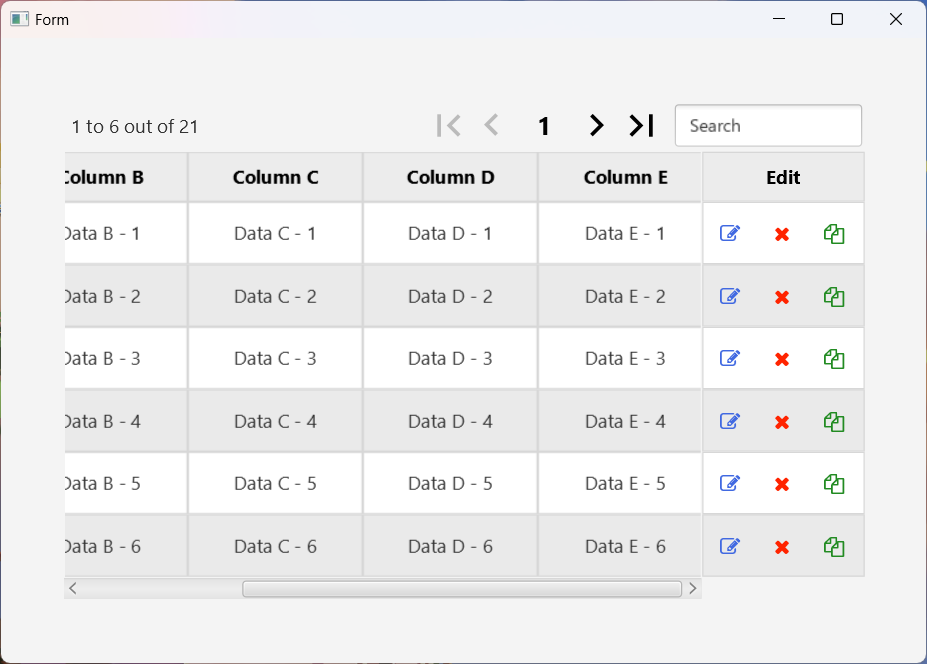This screenshot has width=927, height=664.
Task: Click the scroll right arrow
Action: 692,588
